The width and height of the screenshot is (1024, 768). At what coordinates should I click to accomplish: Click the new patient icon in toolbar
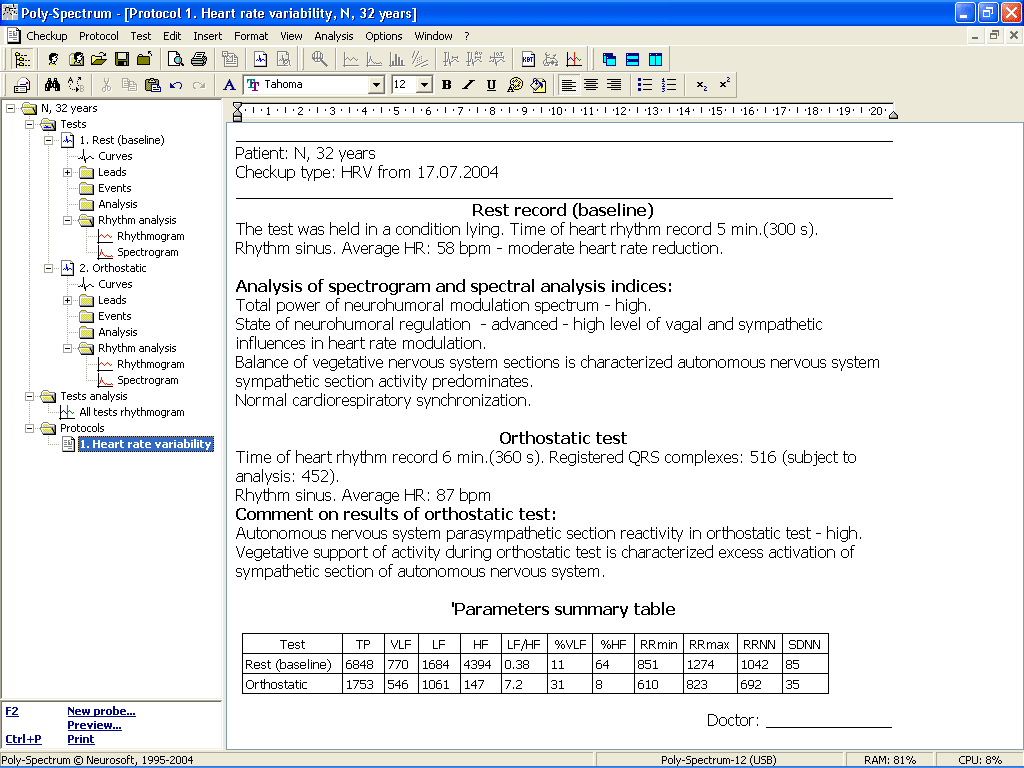click(x=53, y=59)
